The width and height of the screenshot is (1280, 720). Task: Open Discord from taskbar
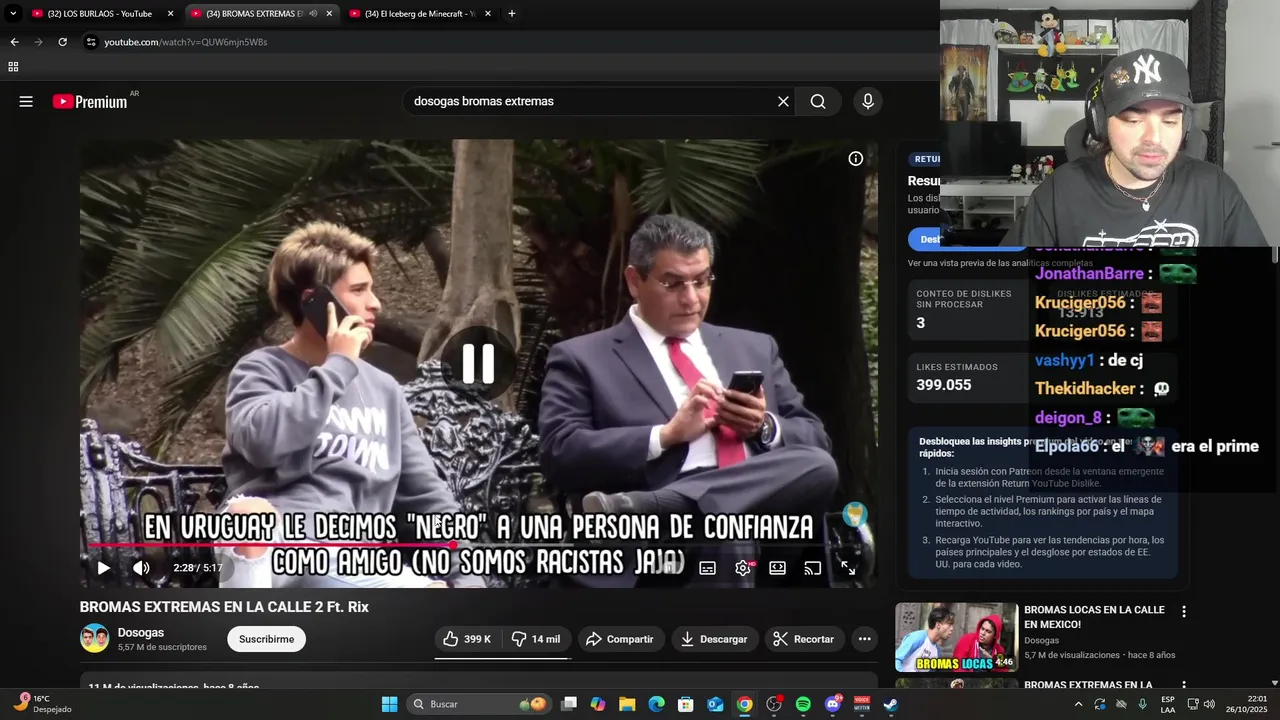coord(832,704)
